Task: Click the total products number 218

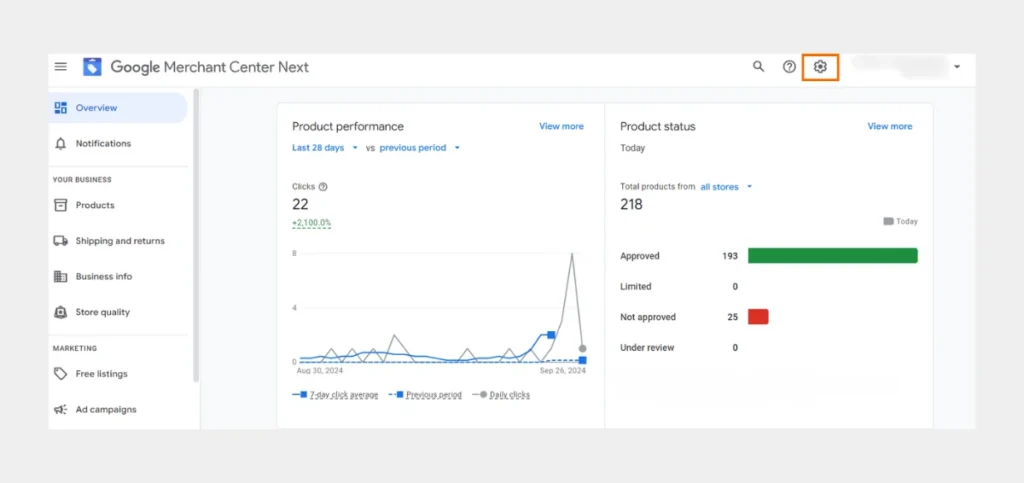Action: click(632, 204)
